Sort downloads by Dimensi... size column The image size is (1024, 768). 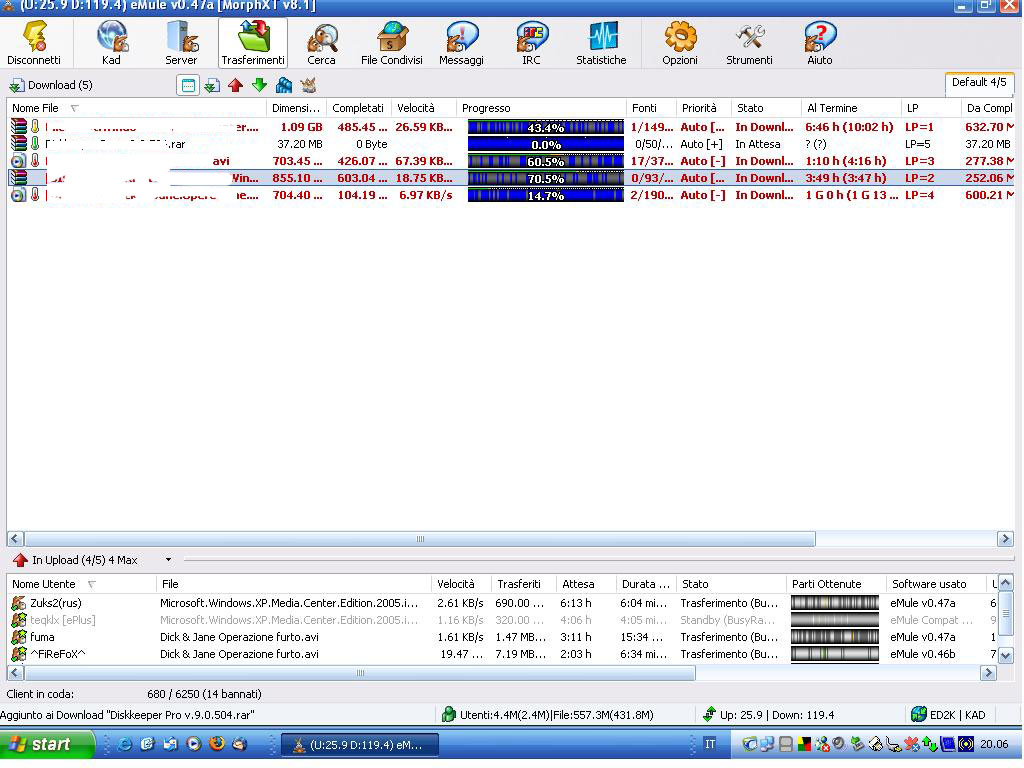click(x=296, y=108)
